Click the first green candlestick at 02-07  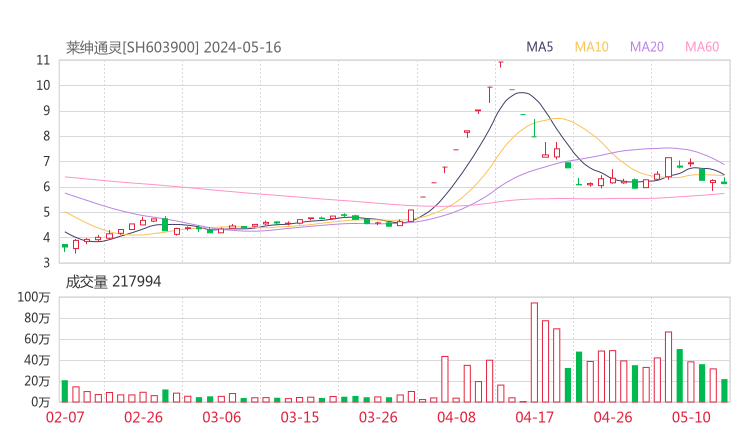(65, 247)
